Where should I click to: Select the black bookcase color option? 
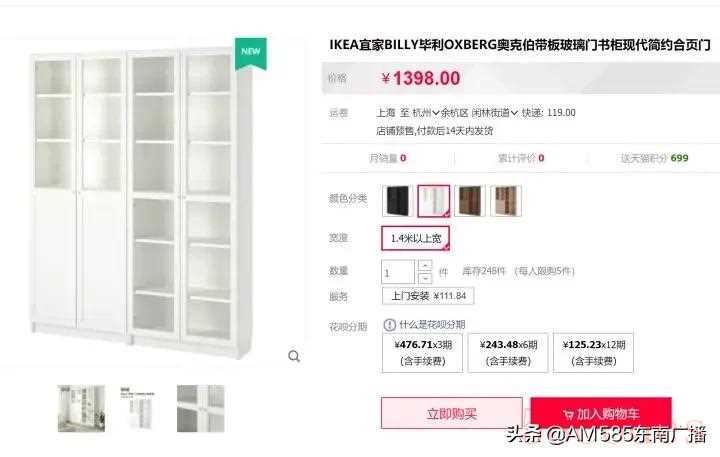pos(398,201)
